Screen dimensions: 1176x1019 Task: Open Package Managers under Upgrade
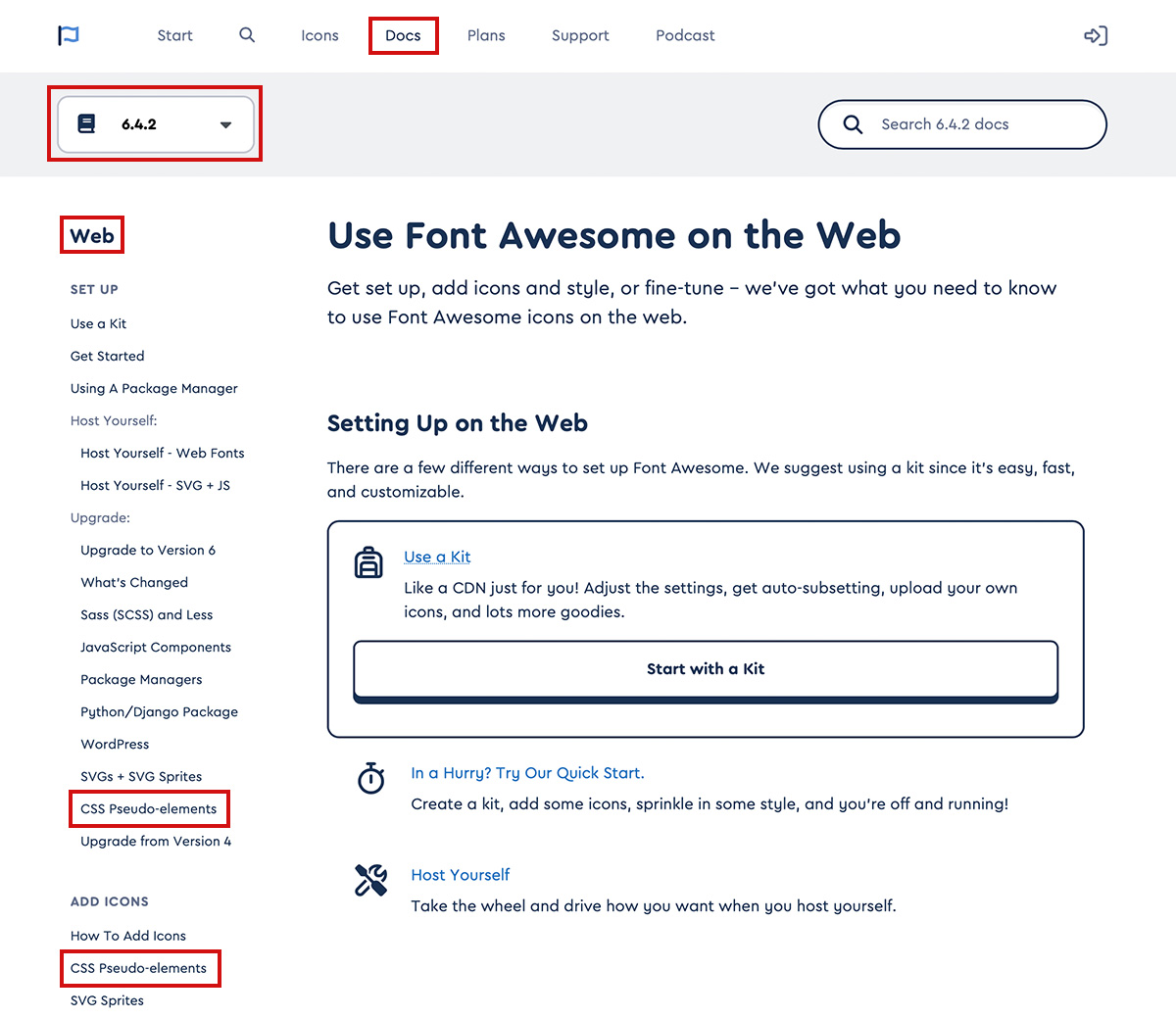tap(141, 679)
